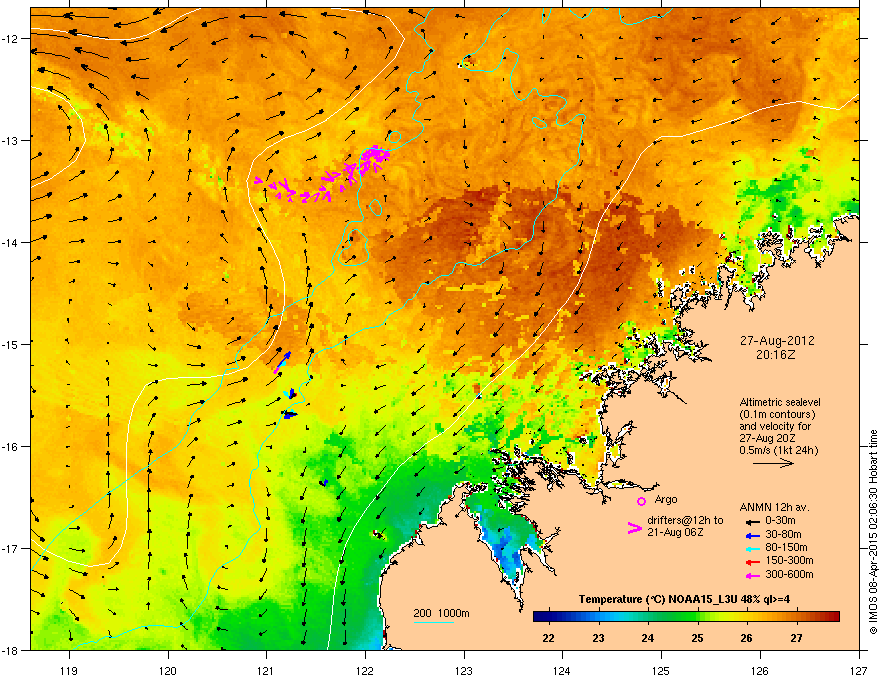Click the dark blue end of temperature colorbar
Viewport: 880px width, 680px height.
[540, 616]
